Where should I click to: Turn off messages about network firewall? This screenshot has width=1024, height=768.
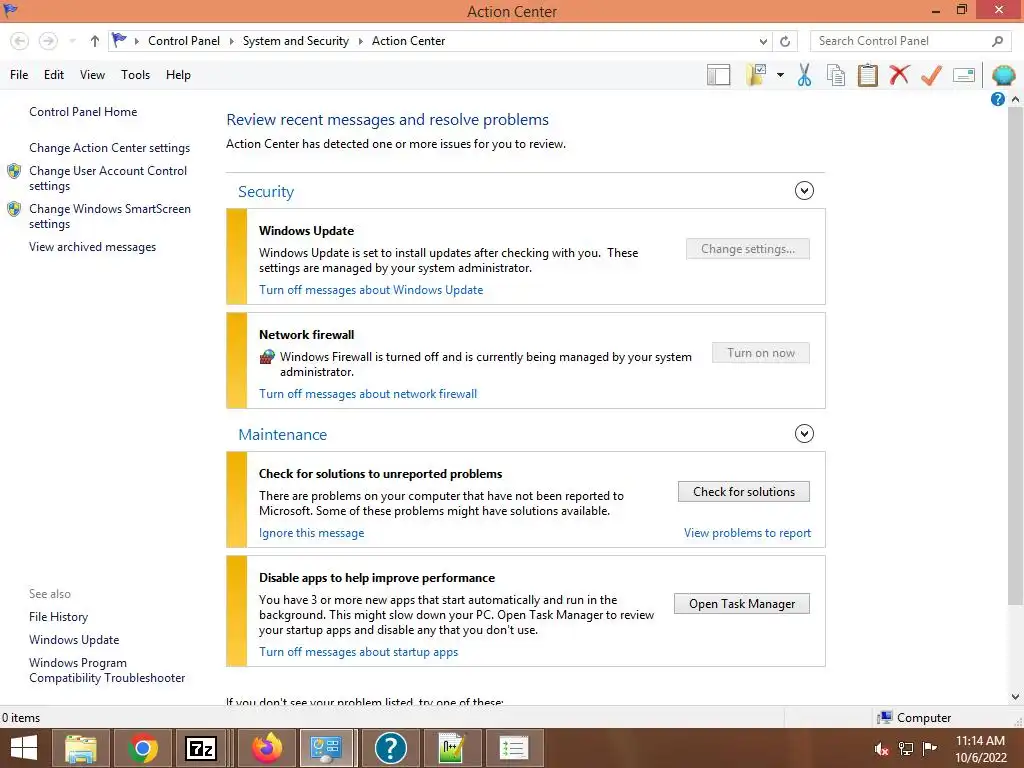pos(368,394)
